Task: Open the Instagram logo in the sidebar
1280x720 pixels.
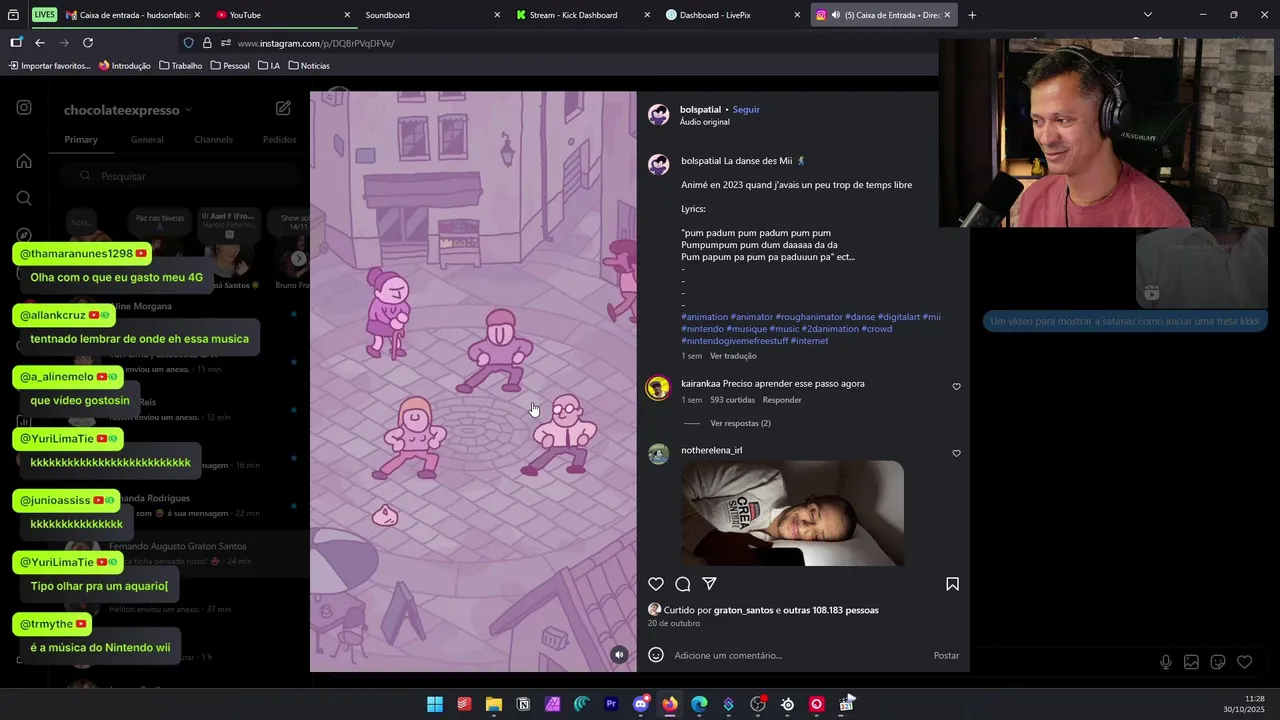Action: [x=24, y=108]
